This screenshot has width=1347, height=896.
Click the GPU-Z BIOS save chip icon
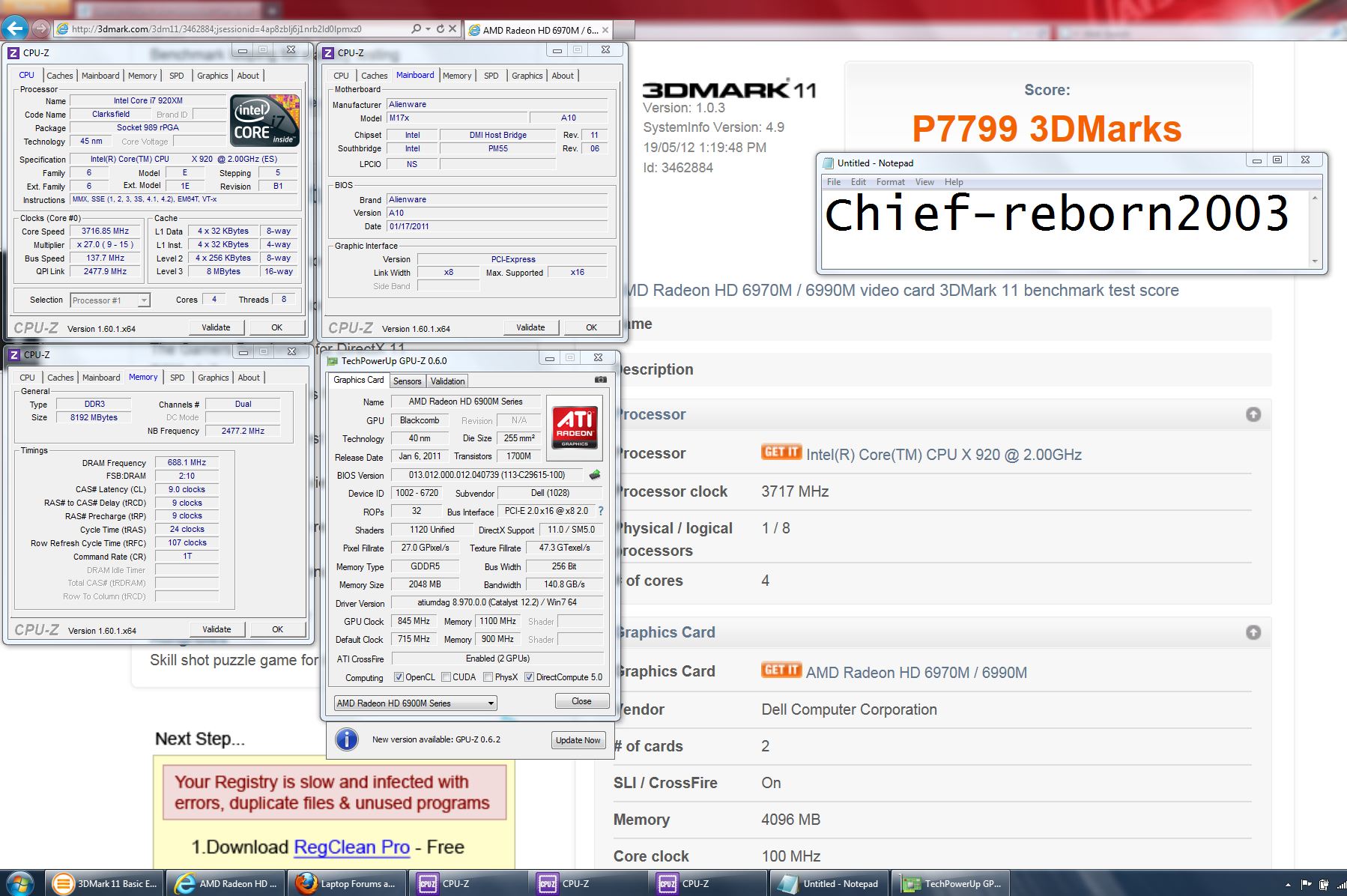[595, 475]
